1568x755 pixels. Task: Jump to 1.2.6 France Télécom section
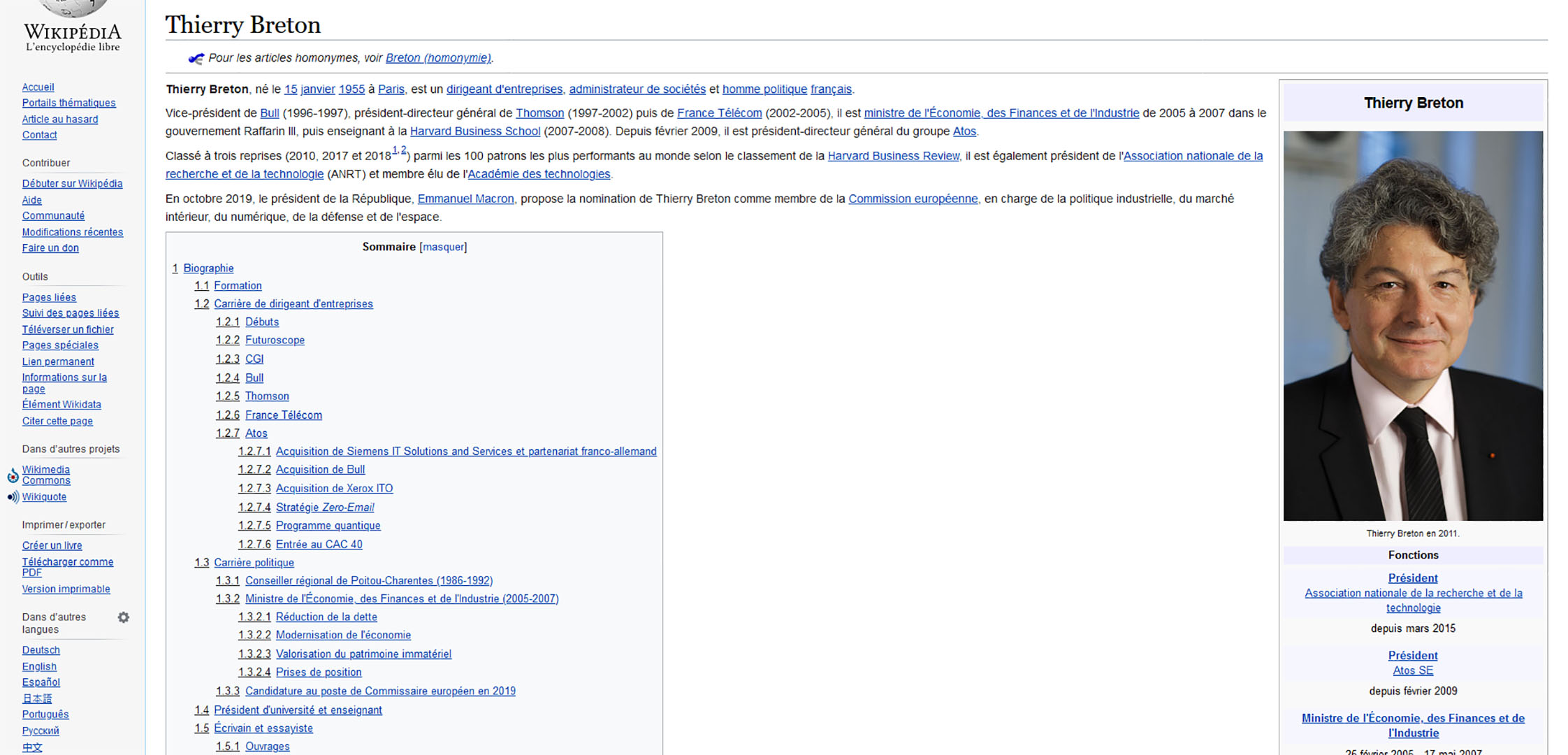[x=284, y=415]
